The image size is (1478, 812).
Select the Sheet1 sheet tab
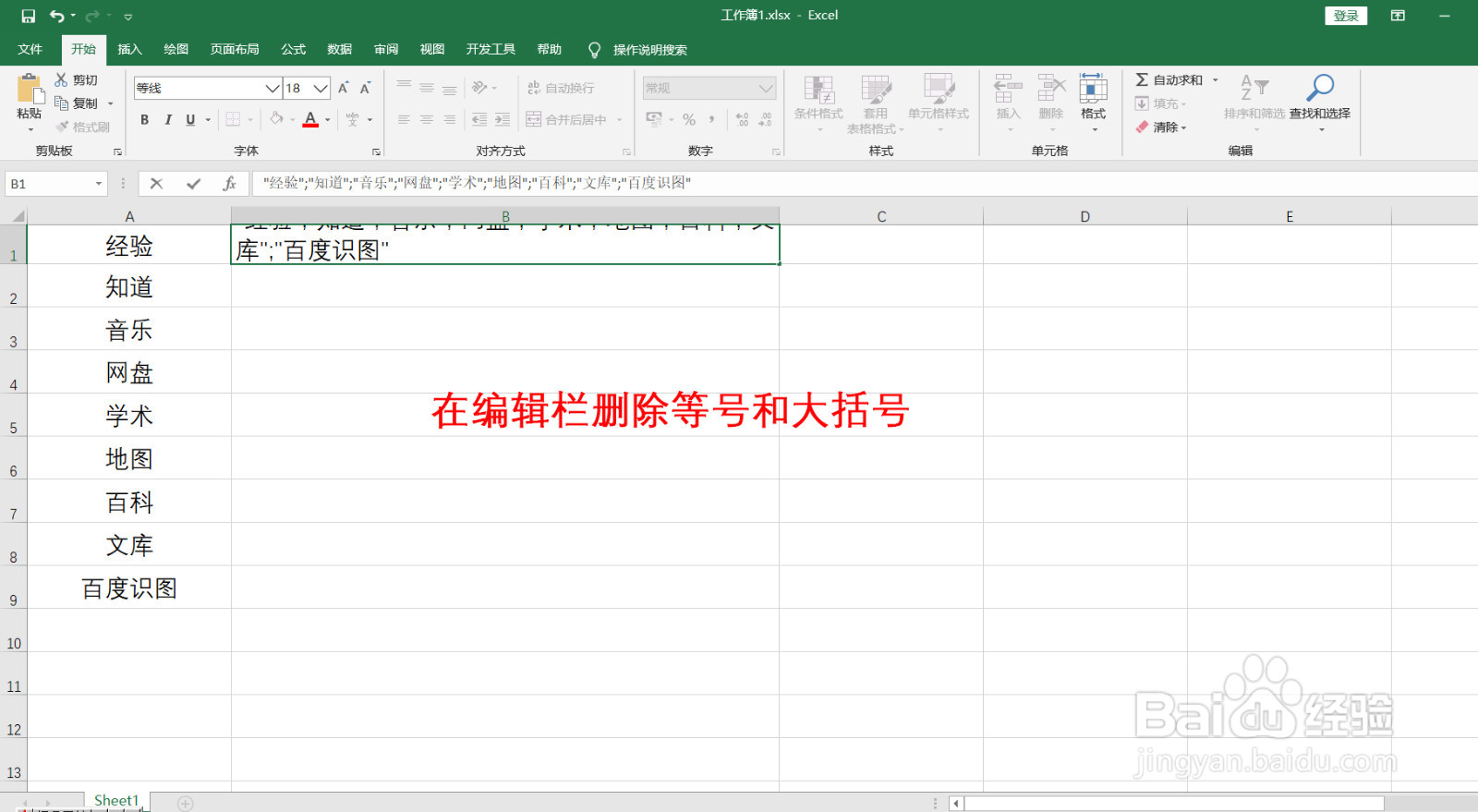point(116,801)
